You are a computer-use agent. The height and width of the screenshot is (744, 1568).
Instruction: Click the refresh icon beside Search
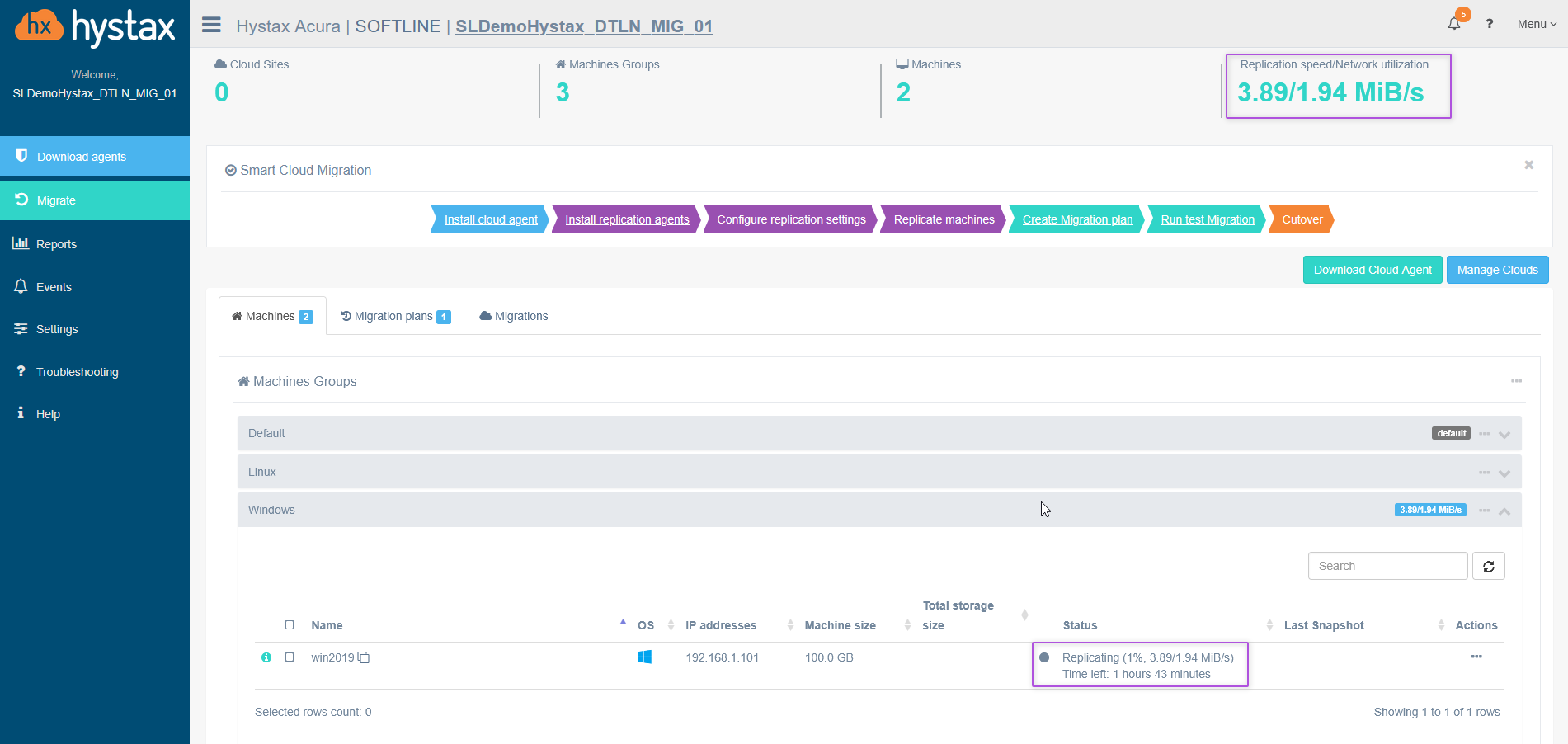coord(1488,566)
